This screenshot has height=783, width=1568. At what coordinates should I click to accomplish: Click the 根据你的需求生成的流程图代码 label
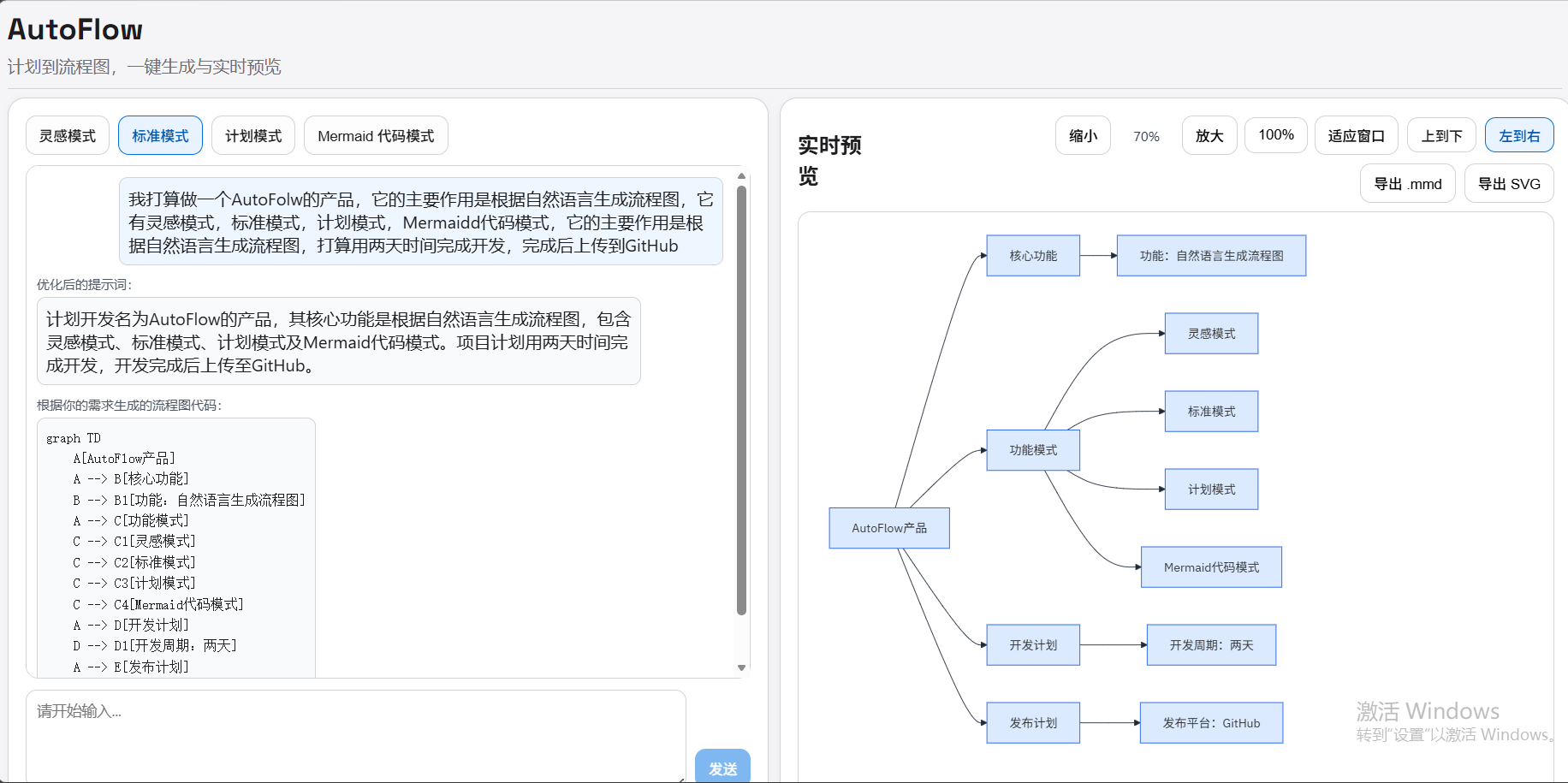[x=129, y=406]
